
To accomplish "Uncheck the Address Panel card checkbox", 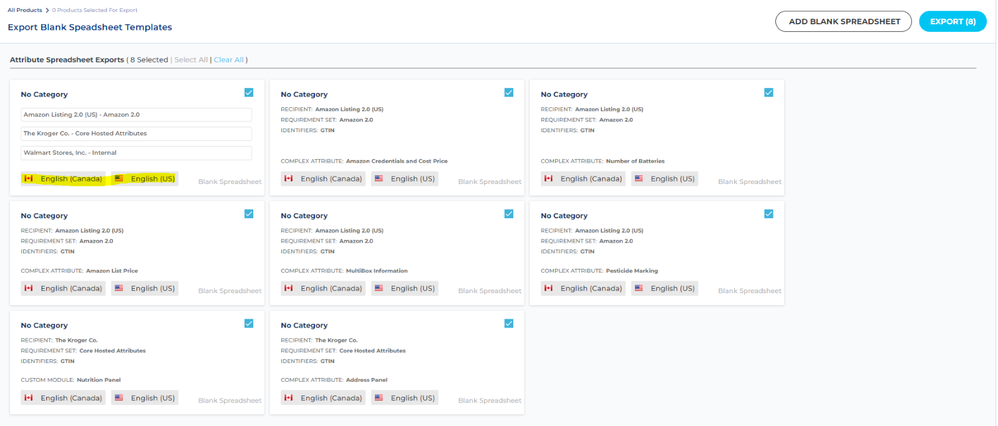I will coord(509,323).
